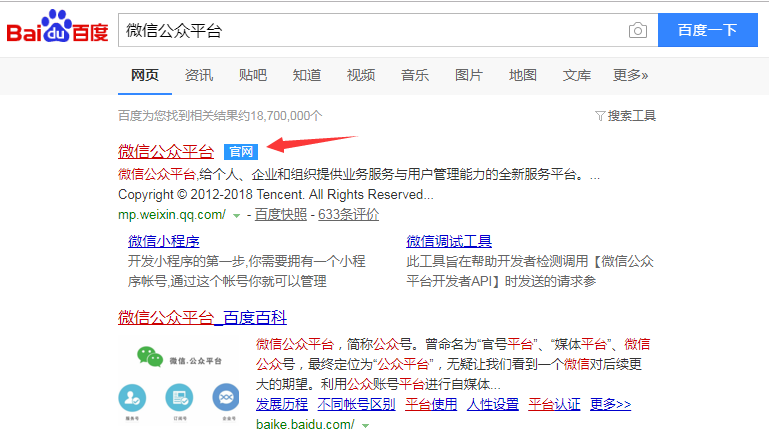The width and height of the screenshot is (769, 446).
Task: Click the Baidu logo
Action: (57, 26)
